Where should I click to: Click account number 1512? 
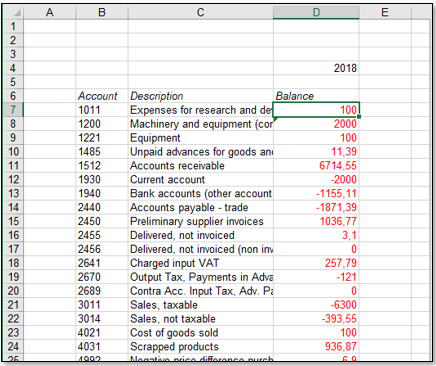coord(102,165)
